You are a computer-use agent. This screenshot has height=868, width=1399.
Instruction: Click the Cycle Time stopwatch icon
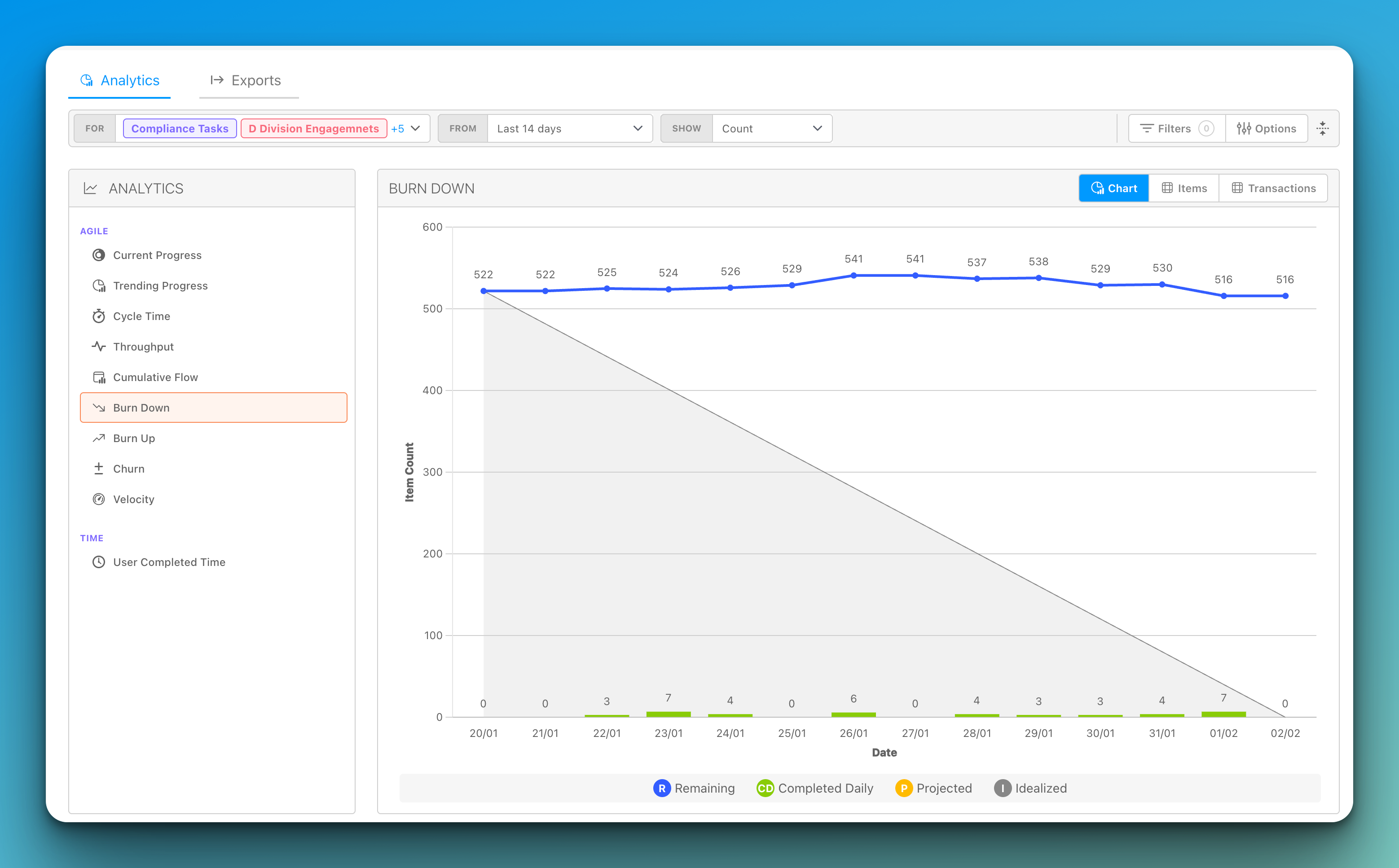point(99,316)
